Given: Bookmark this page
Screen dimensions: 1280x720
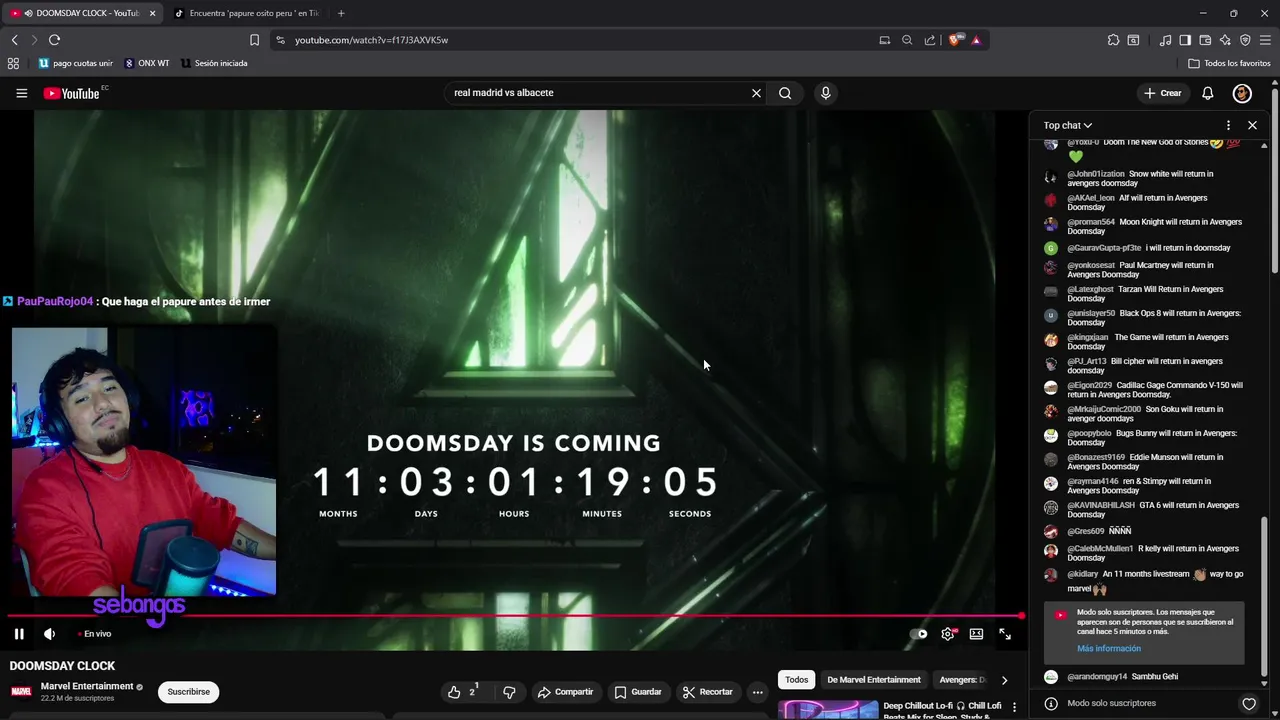Looking at the screenshot, I should point(254,40).
